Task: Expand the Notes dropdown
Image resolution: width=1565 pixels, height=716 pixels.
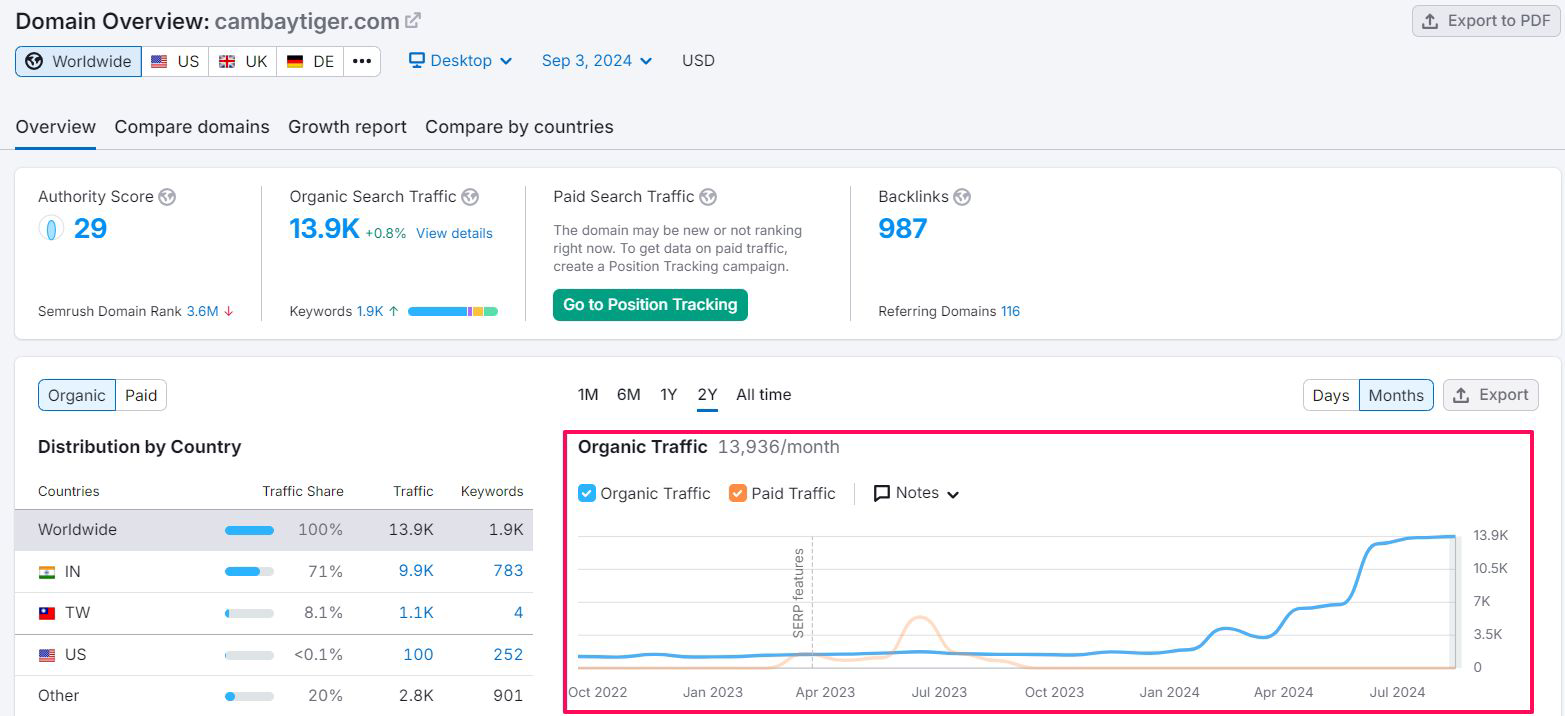Action: pyautogui.click(x=917, y=493)
